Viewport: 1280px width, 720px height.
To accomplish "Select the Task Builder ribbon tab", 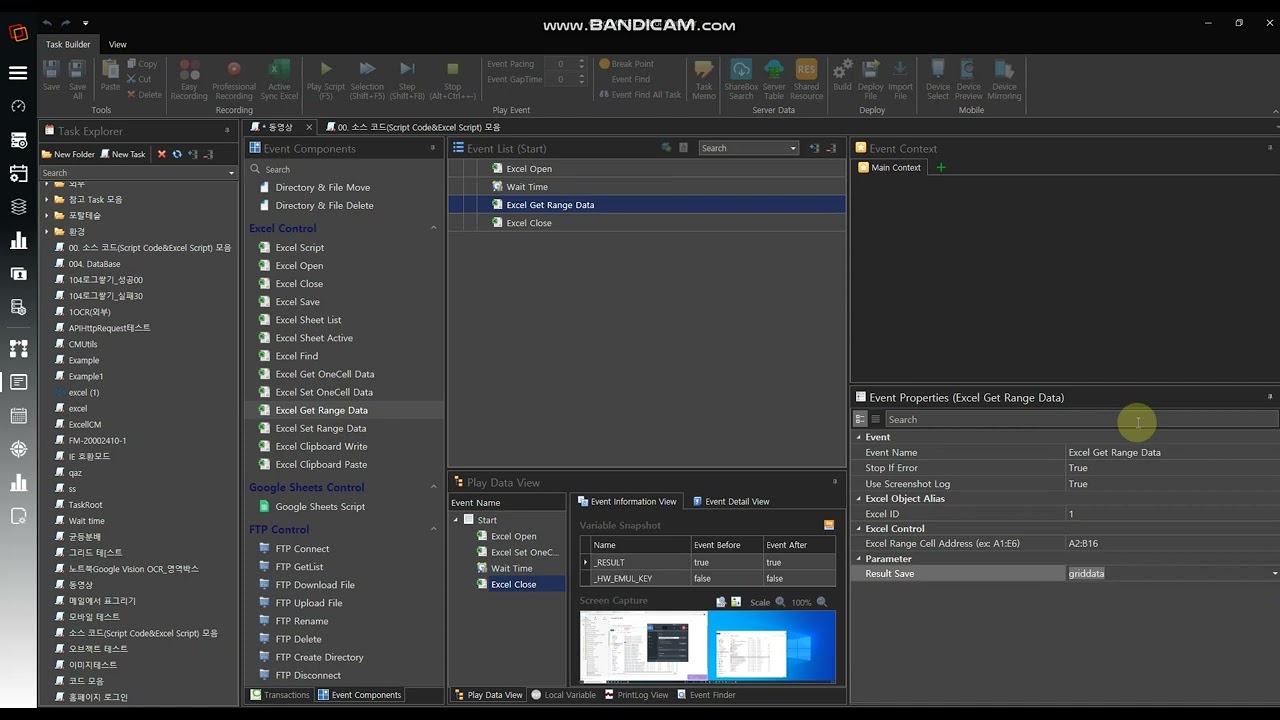I will pyautogui.click(x=68, y=44).
